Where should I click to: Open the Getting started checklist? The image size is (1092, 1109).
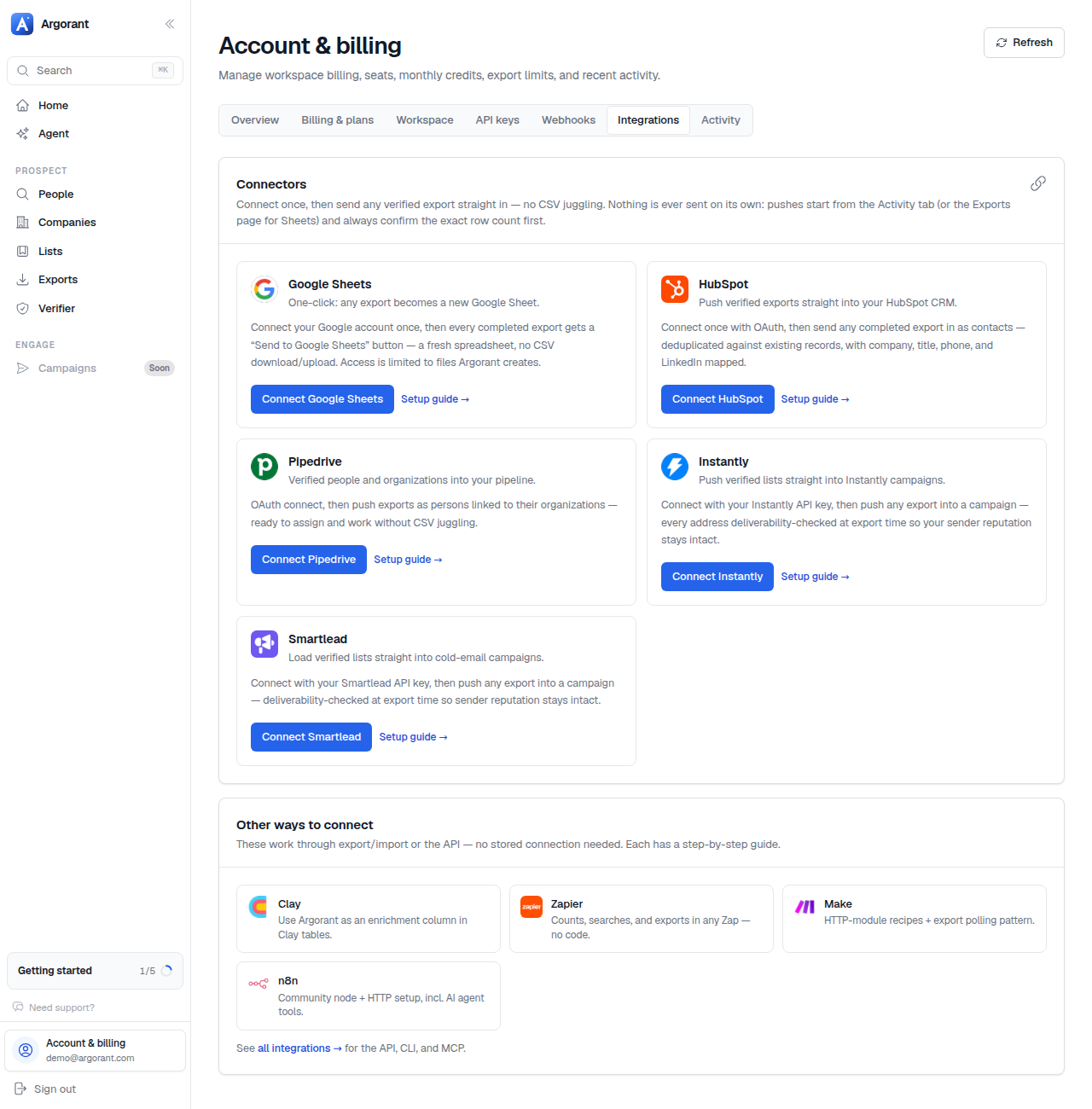point(95,971)
